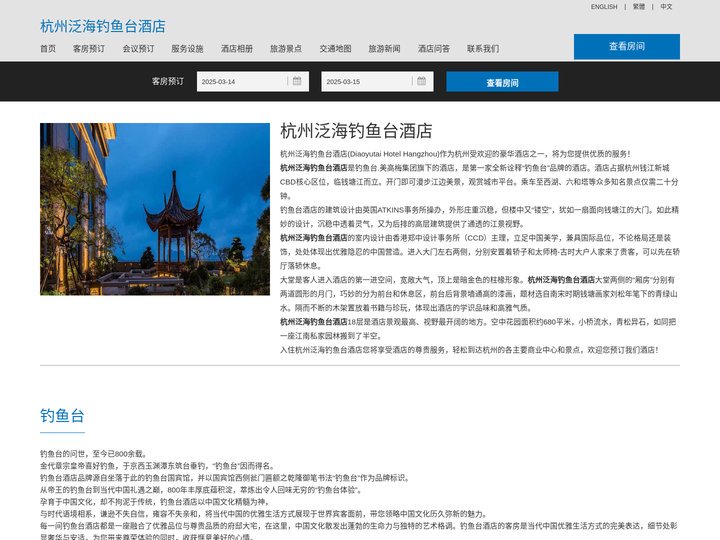Open the 联系我们 menu item
Screen dimensions: 720x540
(483, 49)
